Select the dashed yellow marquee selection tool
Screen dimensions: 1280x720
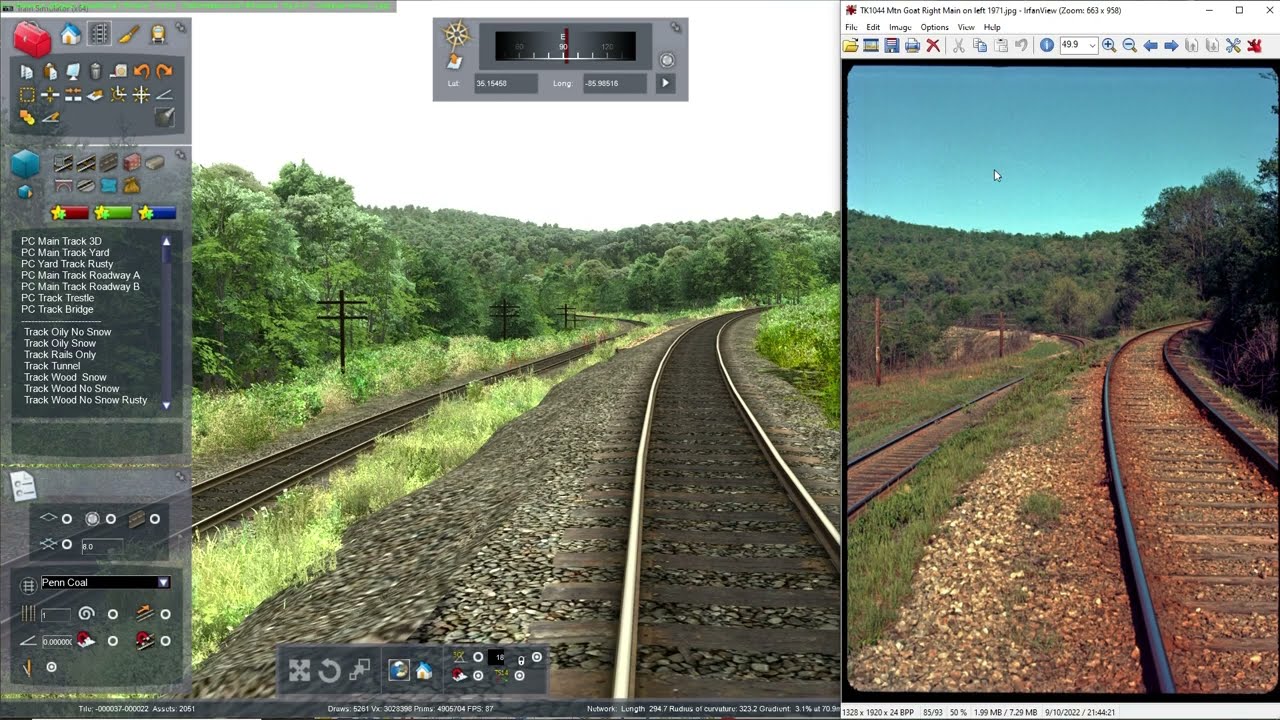27,95
